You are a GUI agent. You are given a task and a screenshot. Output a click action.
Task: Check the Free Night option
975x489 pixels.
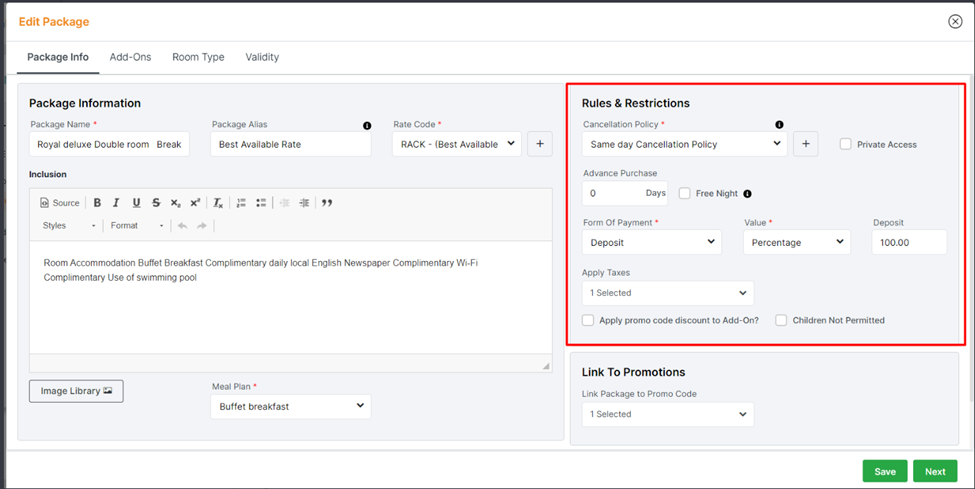pos(685,193)
